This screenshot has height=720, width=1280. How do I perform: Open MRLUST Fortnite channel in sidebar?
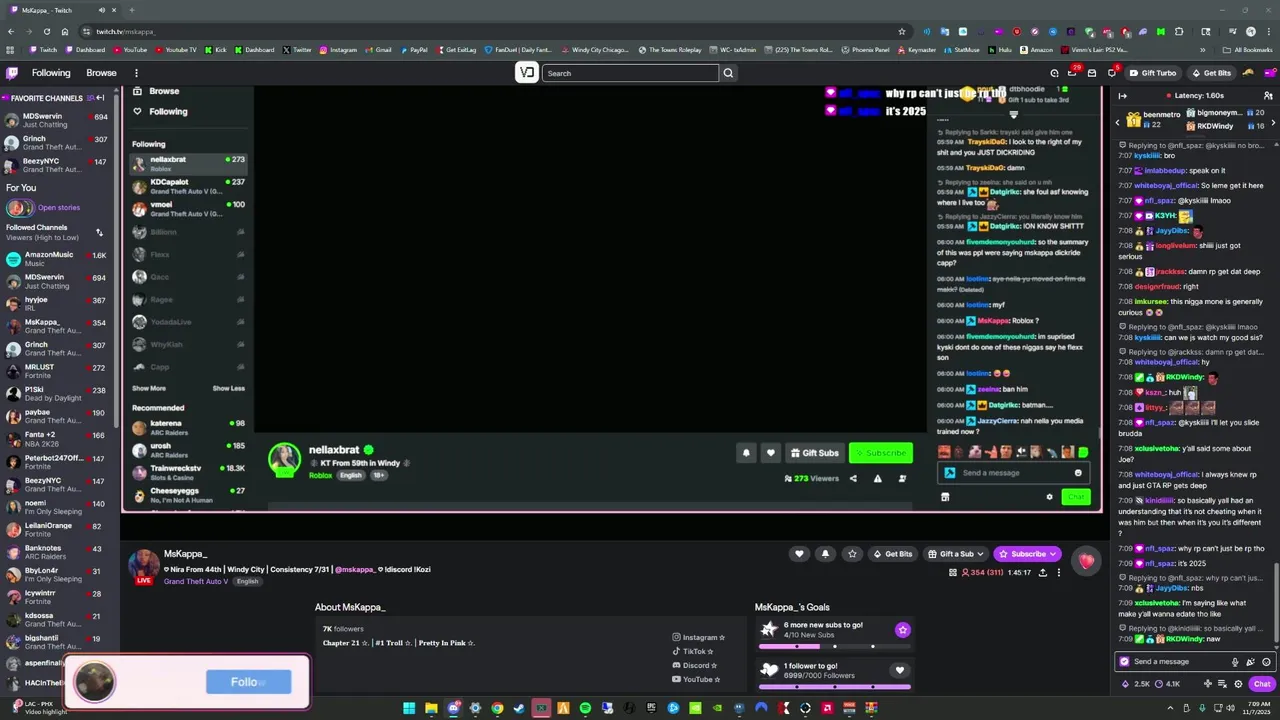(58, 371)
